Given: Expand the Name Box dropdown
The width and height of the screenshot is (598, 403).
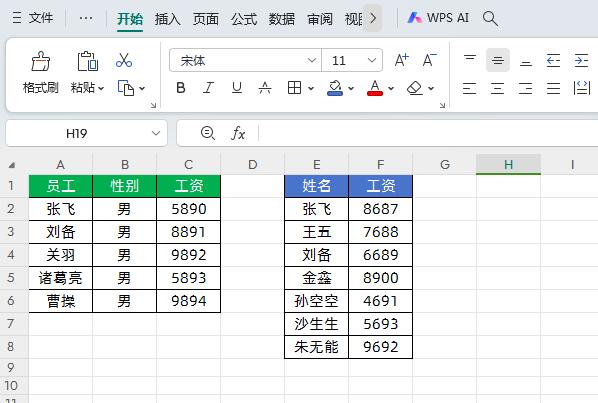Looking at the screenshot, I should coord(156,133).
